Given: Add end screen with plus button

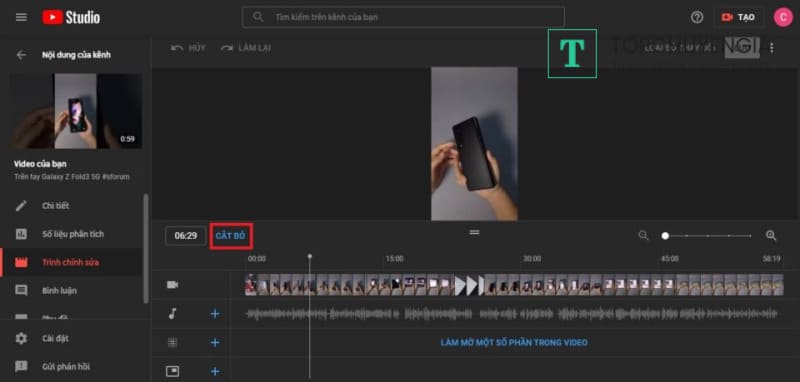Looking at the screenshot, I should pyautogui.click(x=215, y=371).
